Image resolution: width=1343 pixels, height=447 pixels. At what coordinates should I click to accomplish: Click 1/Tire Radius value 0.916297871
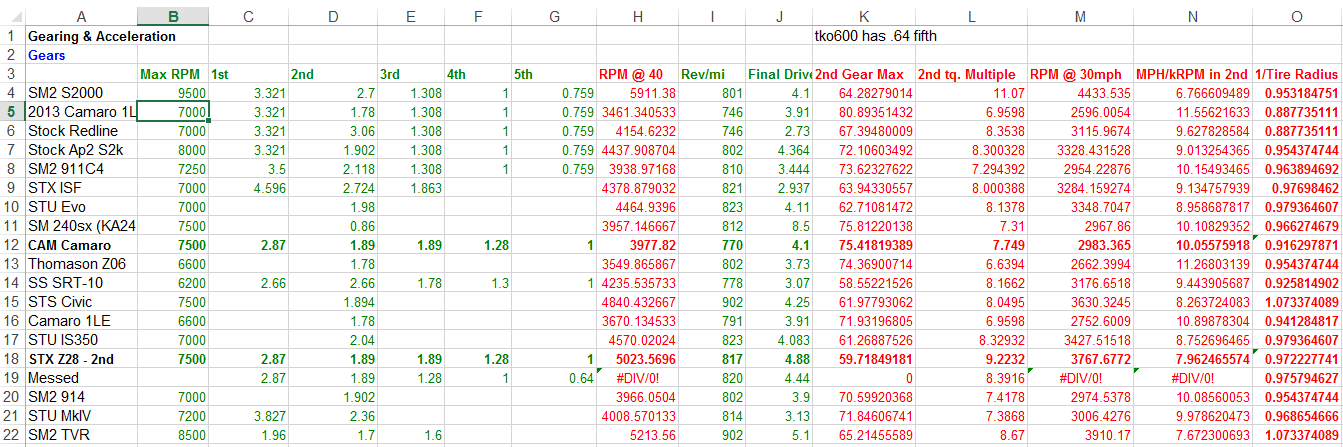(1297, 246)
